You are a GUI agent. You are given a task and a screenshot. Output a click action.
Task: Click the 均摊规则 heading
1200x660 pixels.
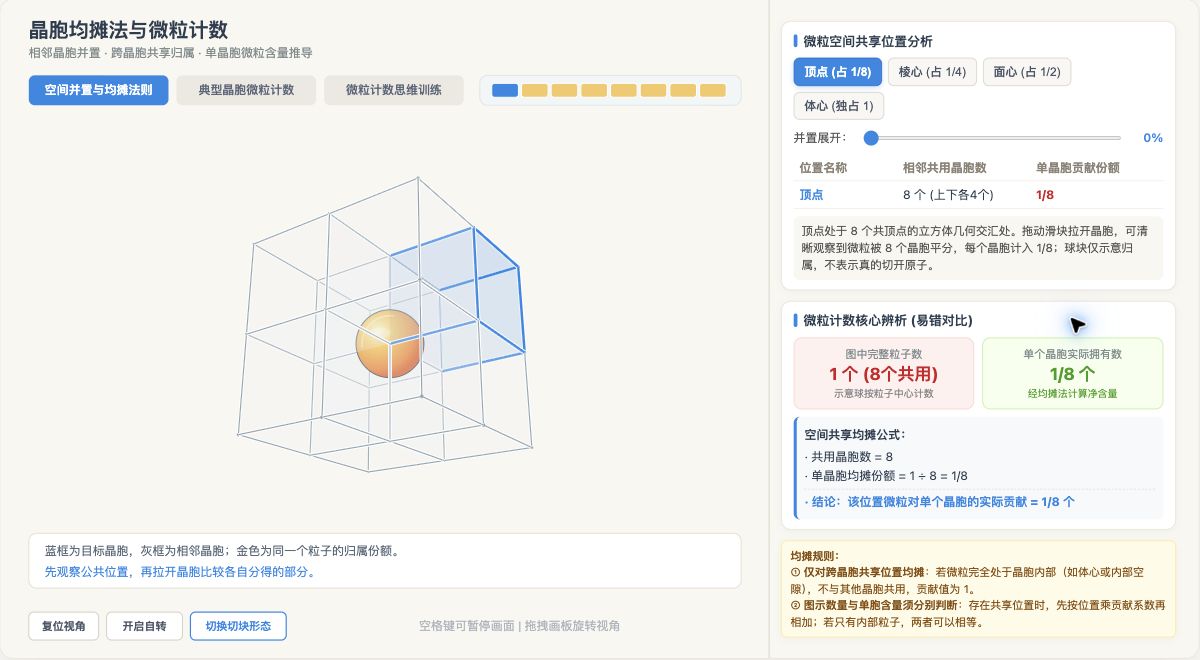click(815, 556)
